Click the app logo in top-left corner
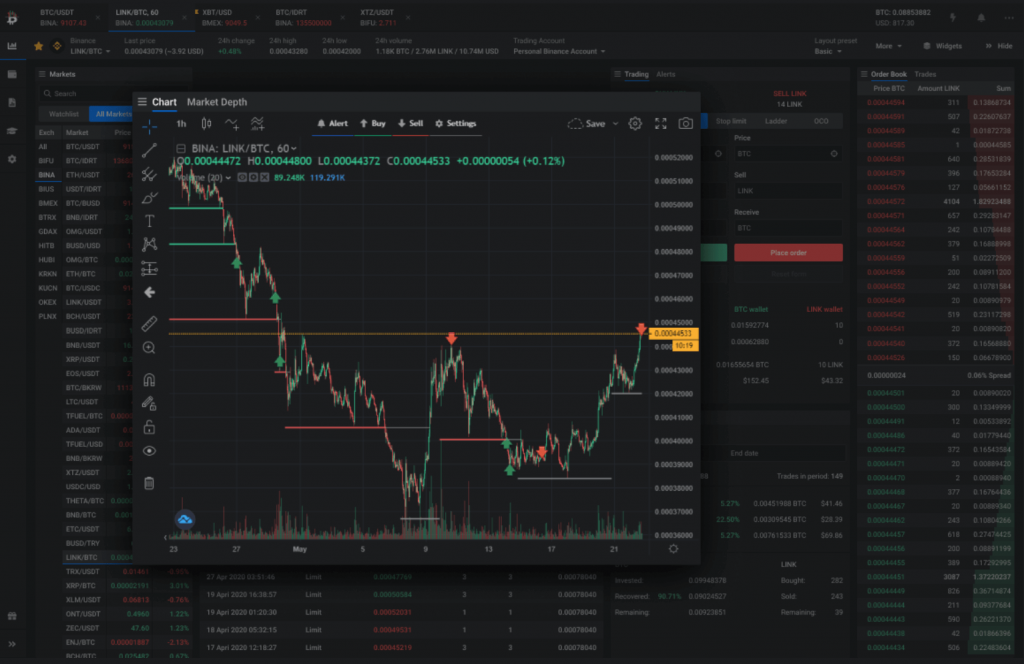 pos(12,18)
